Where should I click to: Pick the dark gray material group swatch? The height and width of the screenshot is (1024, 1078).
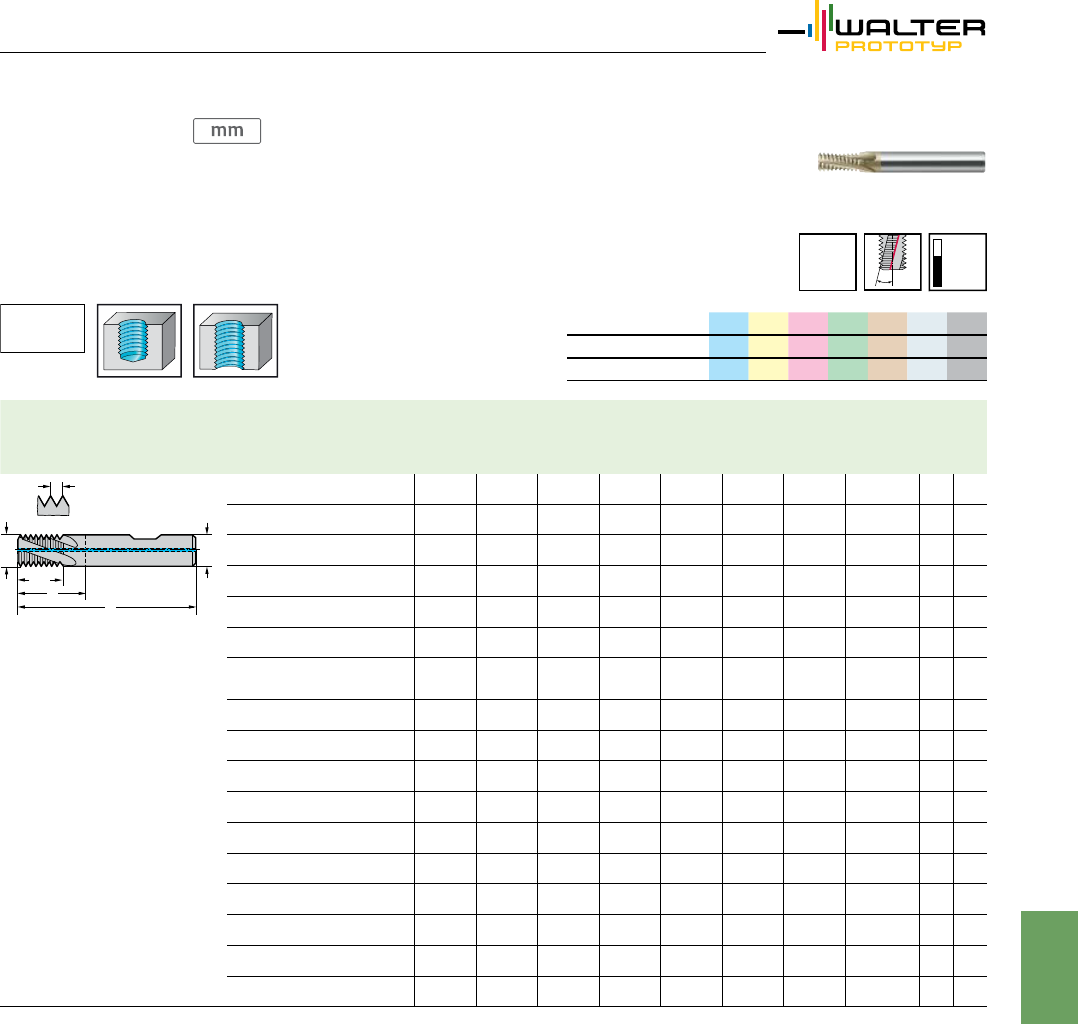tap(967, 346)
